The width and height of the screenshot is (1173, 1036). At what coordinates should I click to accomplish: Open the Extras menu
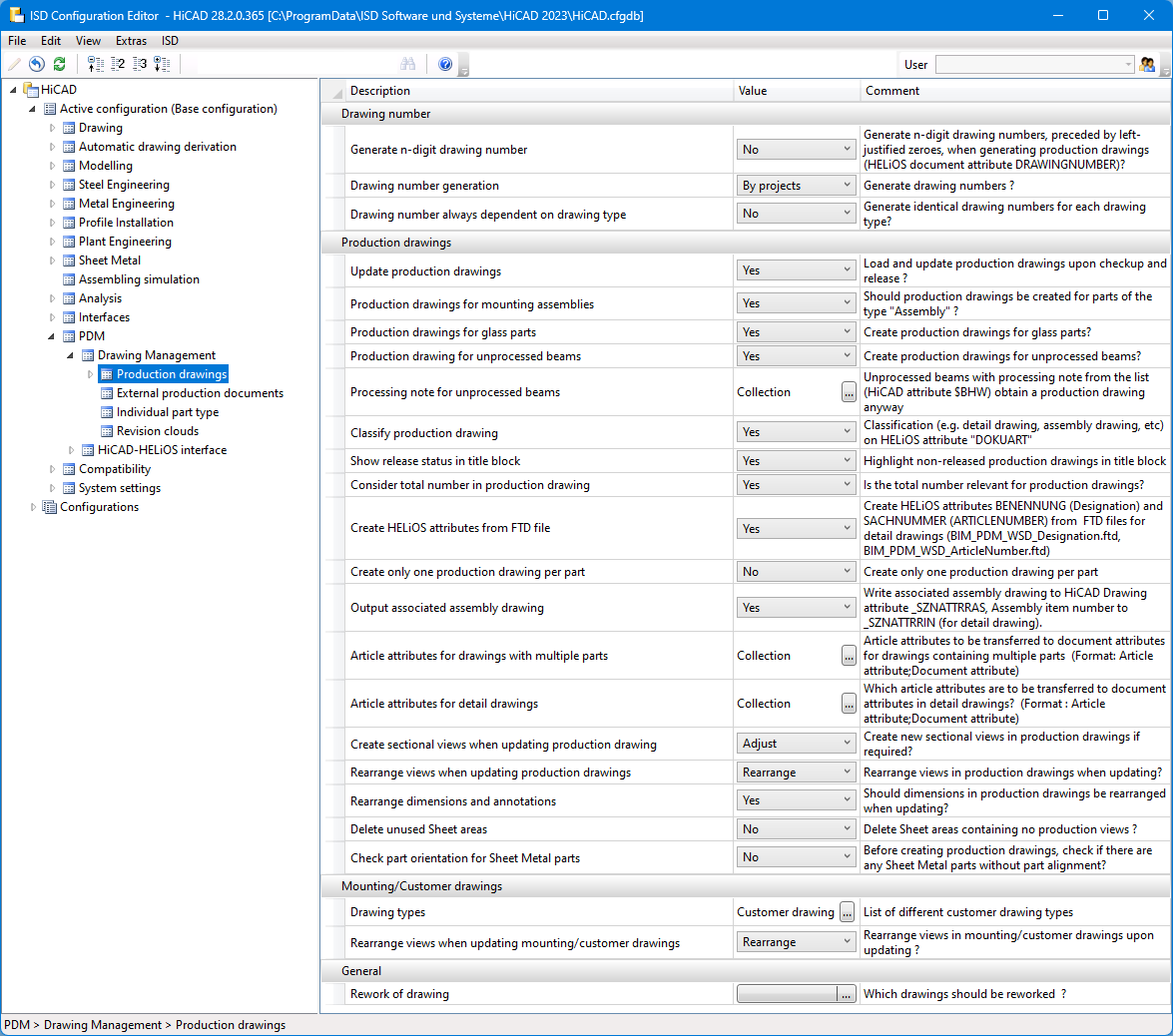(x=131, y=41)
